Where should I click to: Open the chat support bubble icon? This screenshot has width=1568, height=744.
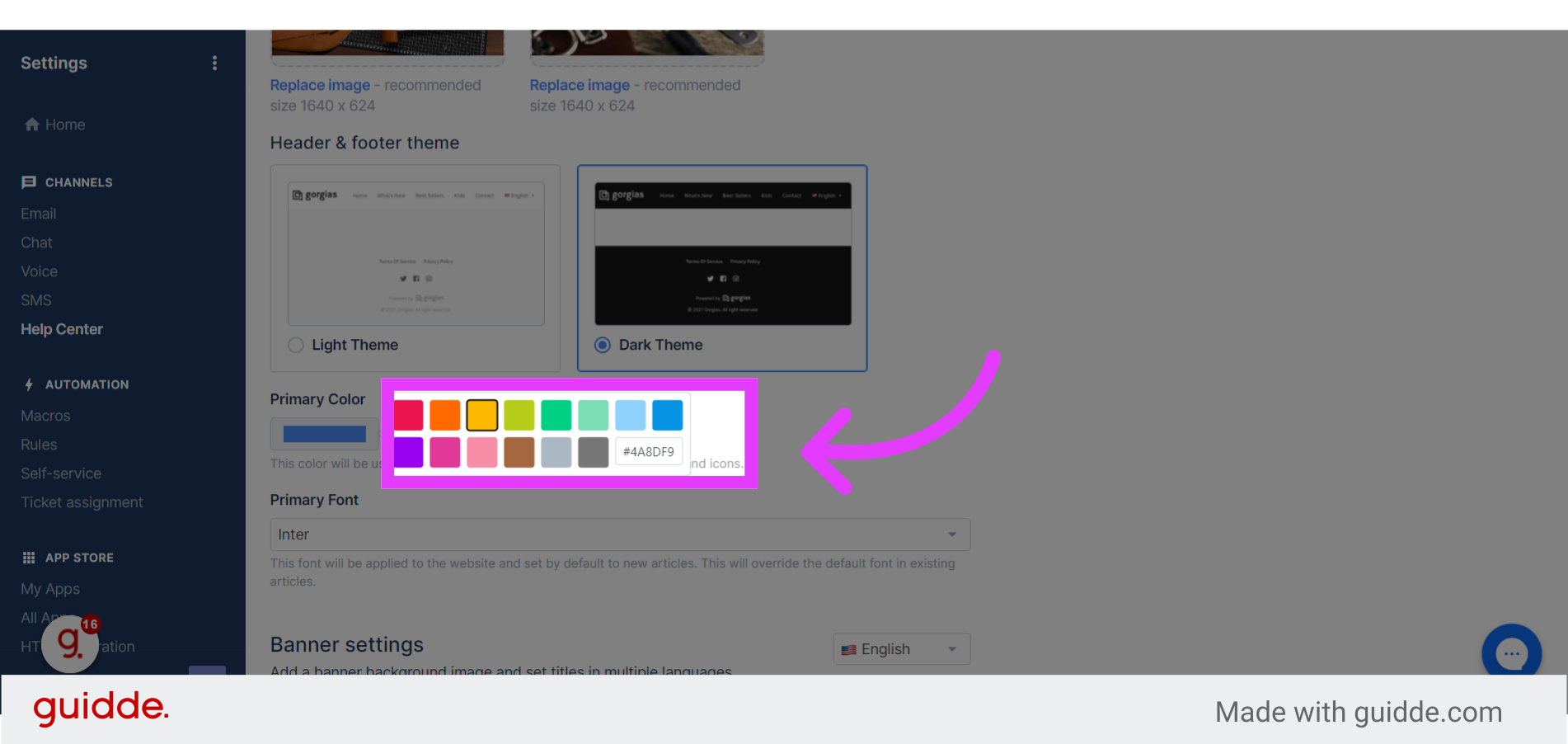pyautogui.click(x=1511, y=652)
